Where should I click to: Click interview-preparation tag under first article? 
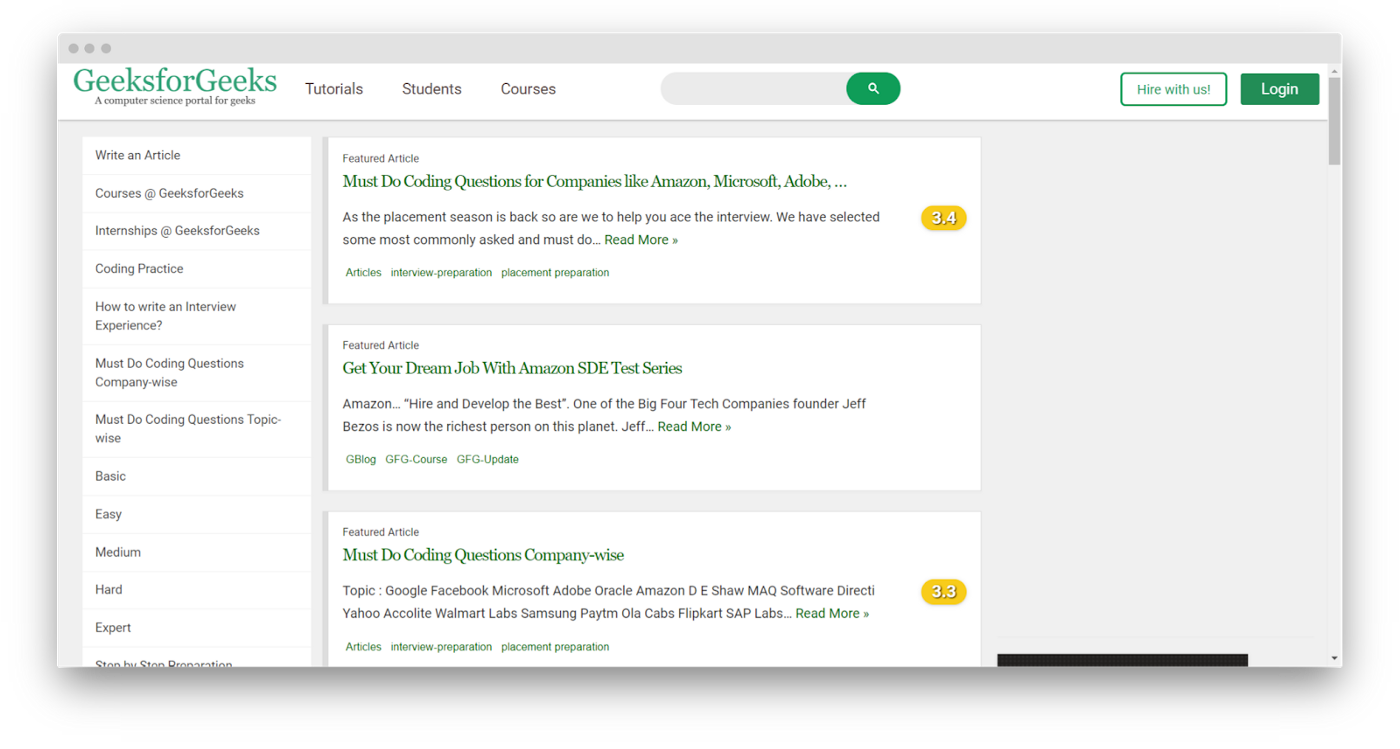(441, 273)
